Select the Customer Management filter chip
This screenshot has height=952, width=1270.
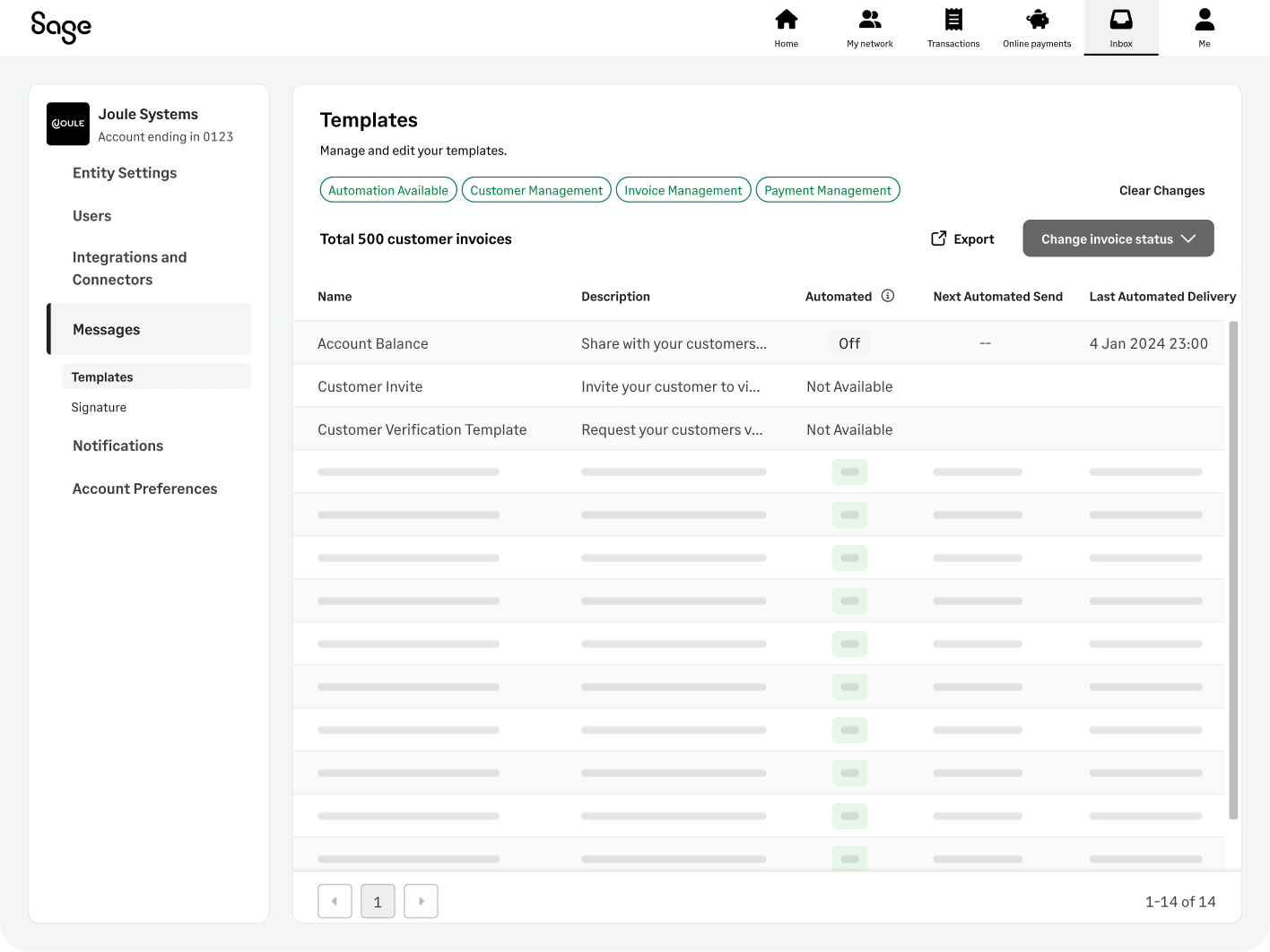pyautogui.click(x=535, y=189)
